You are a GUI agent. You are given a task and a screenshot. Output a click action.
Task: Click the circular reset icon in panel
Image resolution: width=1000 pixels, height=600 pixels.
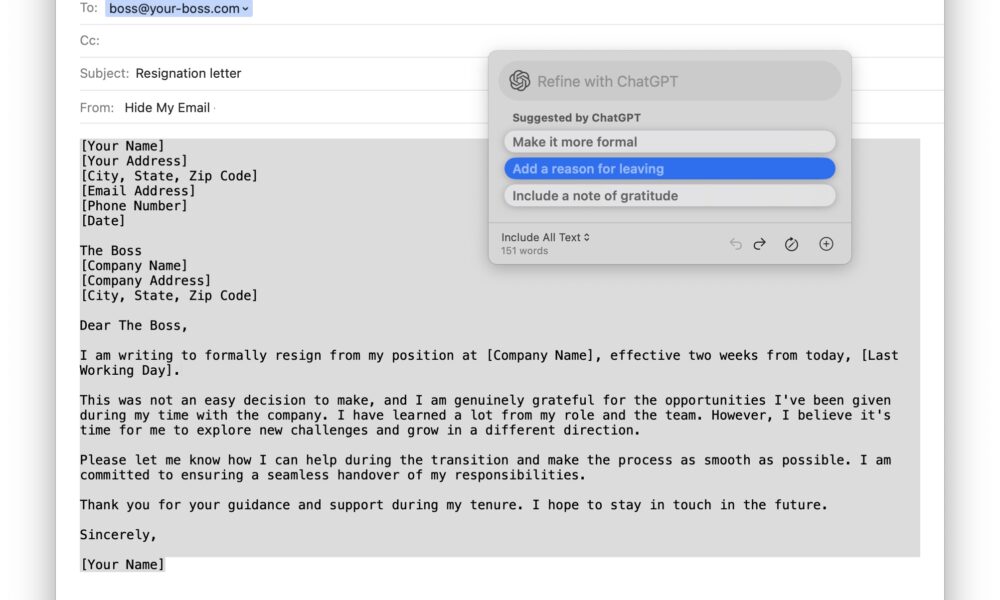791,244
